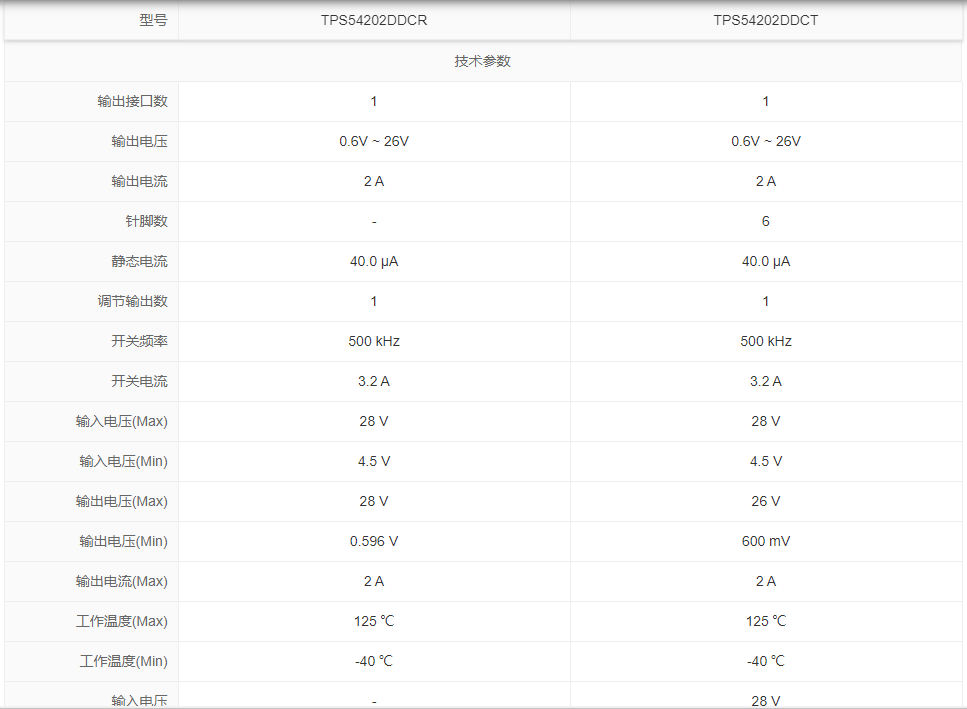Click the TPS54202DDCT model header

pyautogui.click(x=765, y=20)
